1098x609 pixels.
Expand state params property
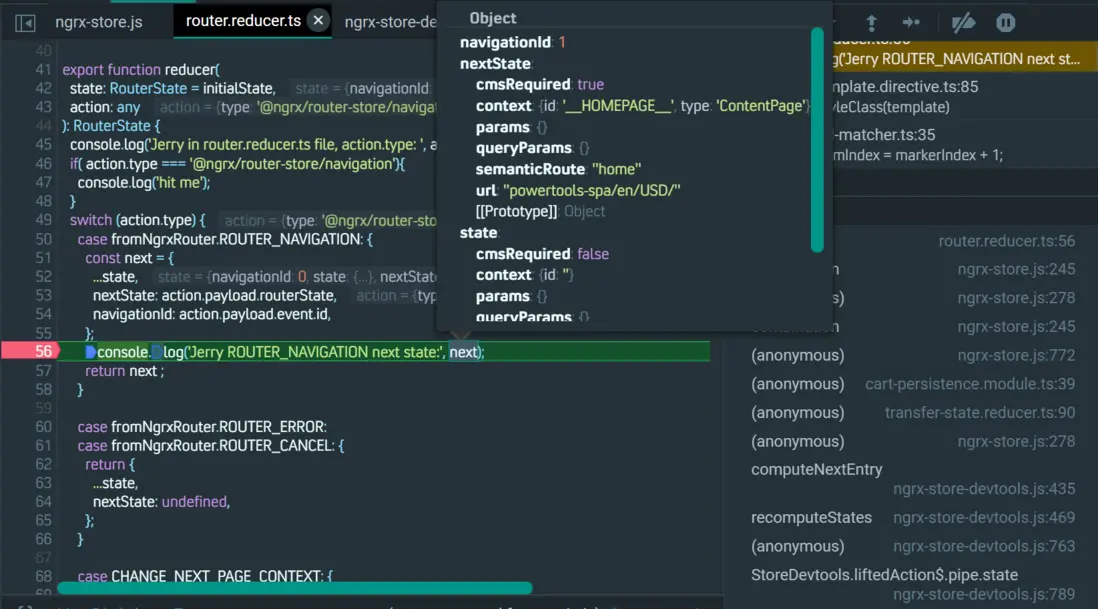(x=503, y=296)
